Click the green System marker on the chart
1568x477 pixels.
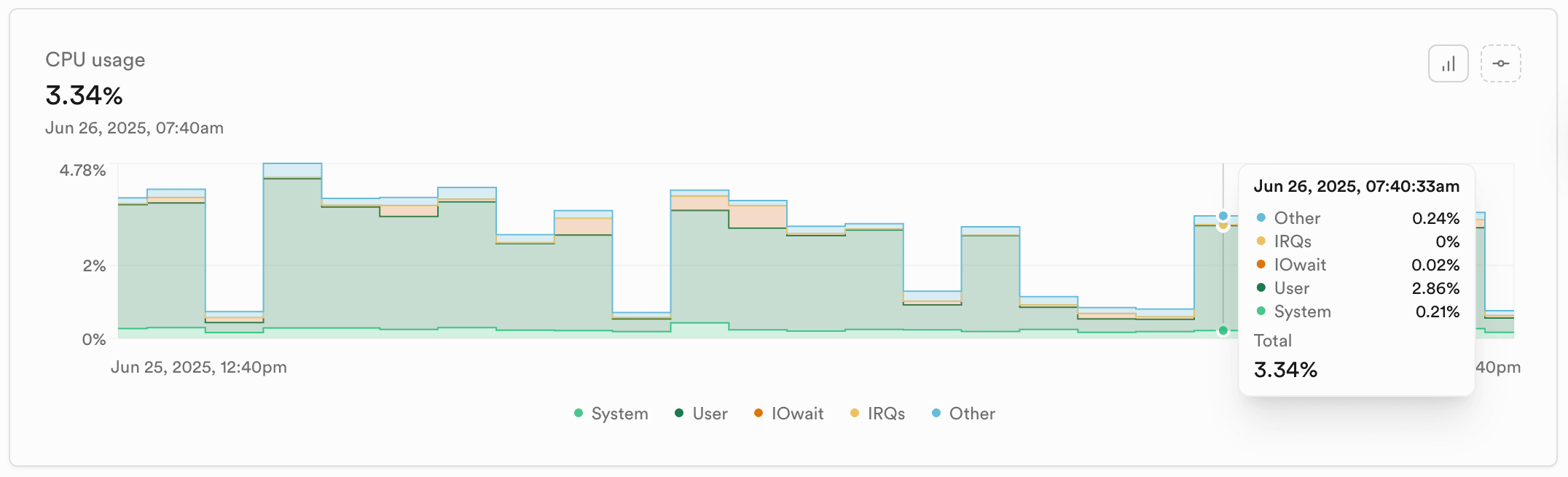(1223, 330)
